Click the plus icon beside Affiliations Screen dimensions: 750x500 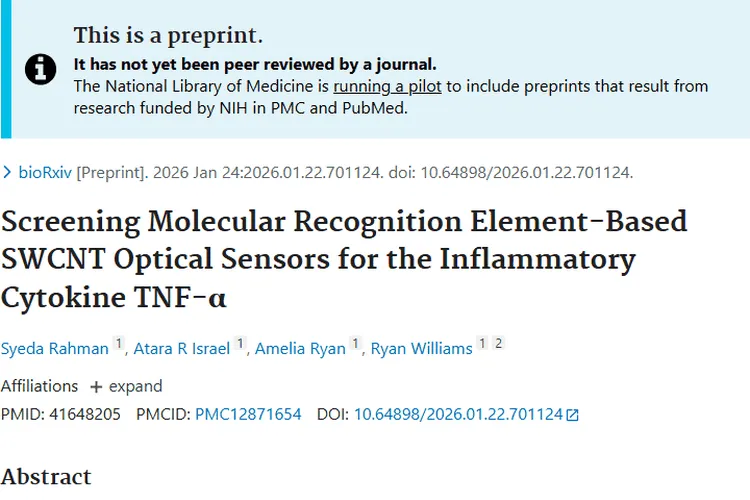(96, 386)
